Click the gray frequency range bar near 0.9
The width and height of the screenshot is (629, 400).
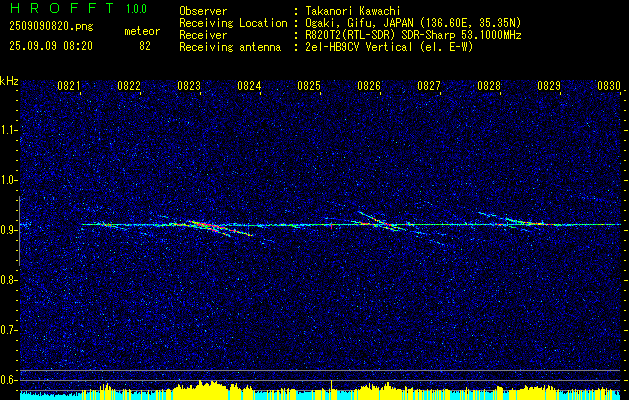pos(20,231)
